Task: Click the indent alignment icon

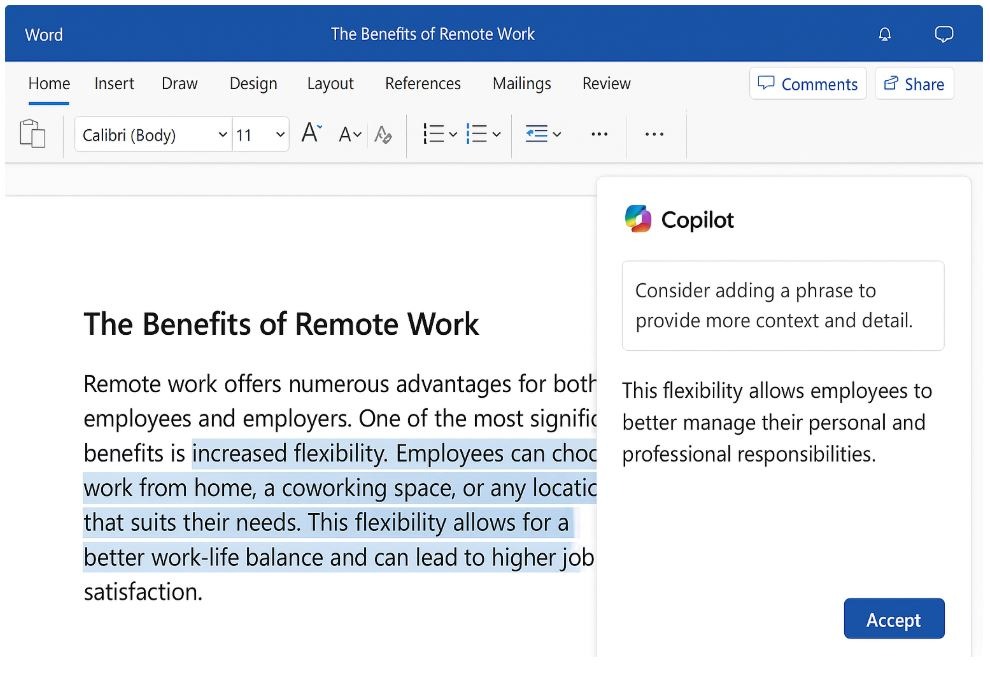Action: pyautogui.click(x=537, y=134)
